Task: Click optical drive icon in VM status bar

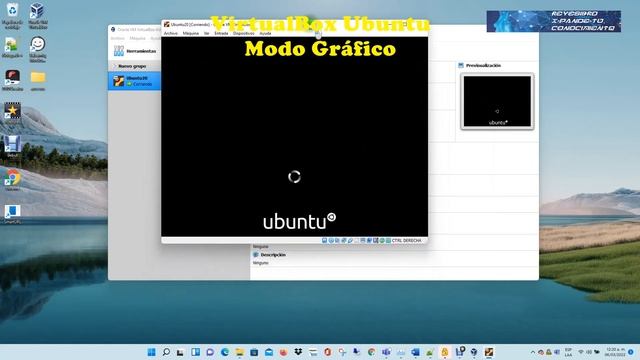Action: (x=331, y=240)
